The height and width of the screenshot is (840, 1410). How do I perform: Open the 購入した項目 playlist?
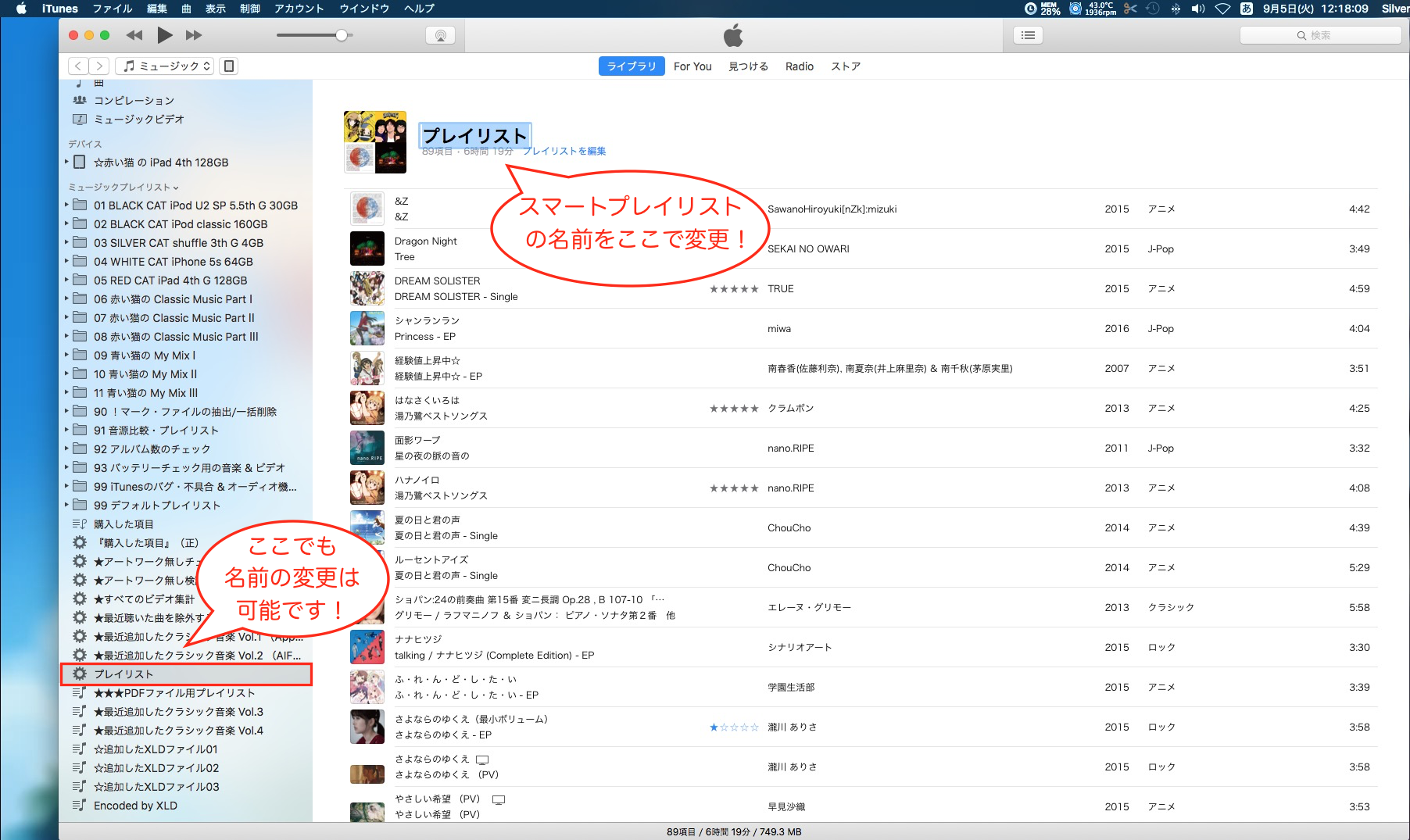coord(123,524)
